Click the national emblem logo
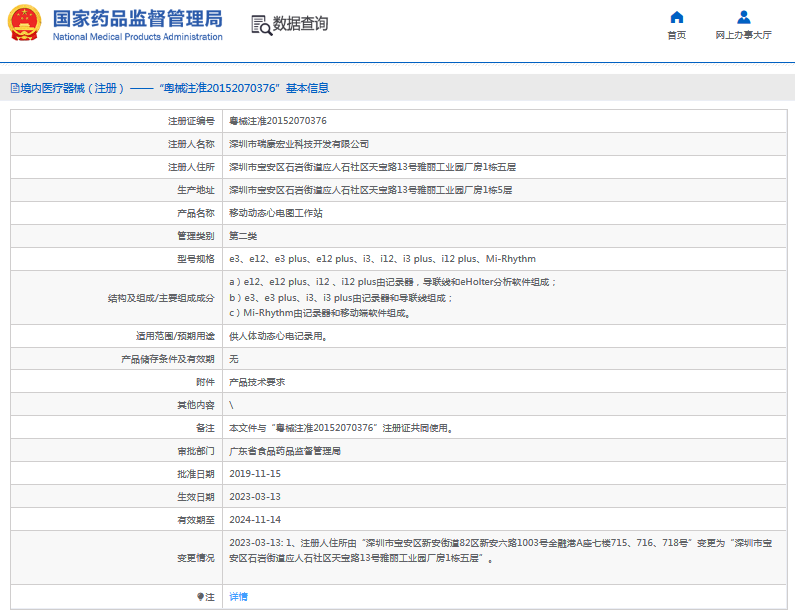 (x=24, y=23)
